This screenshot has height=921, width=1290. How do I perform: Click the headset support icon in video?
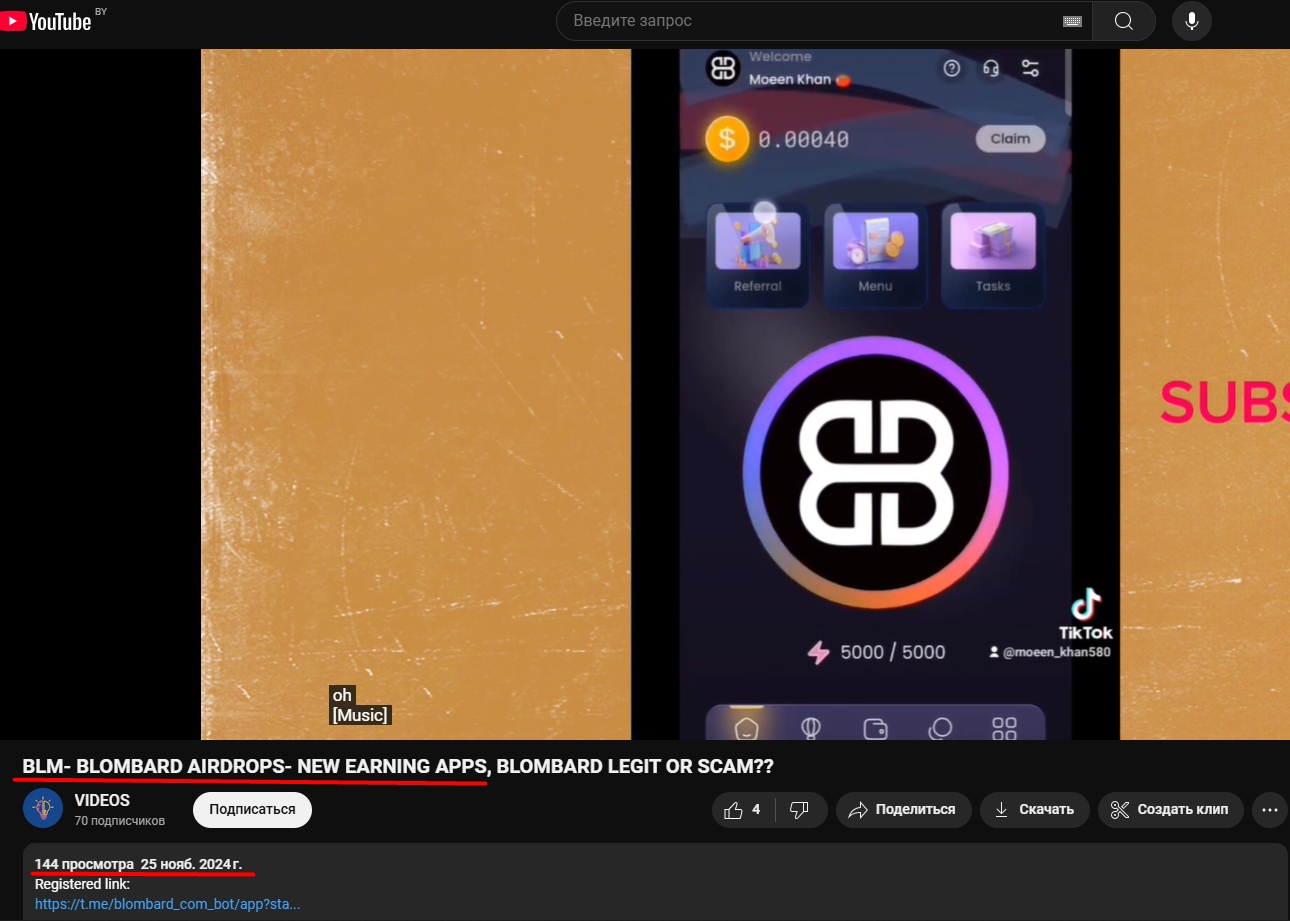[991, 68]
